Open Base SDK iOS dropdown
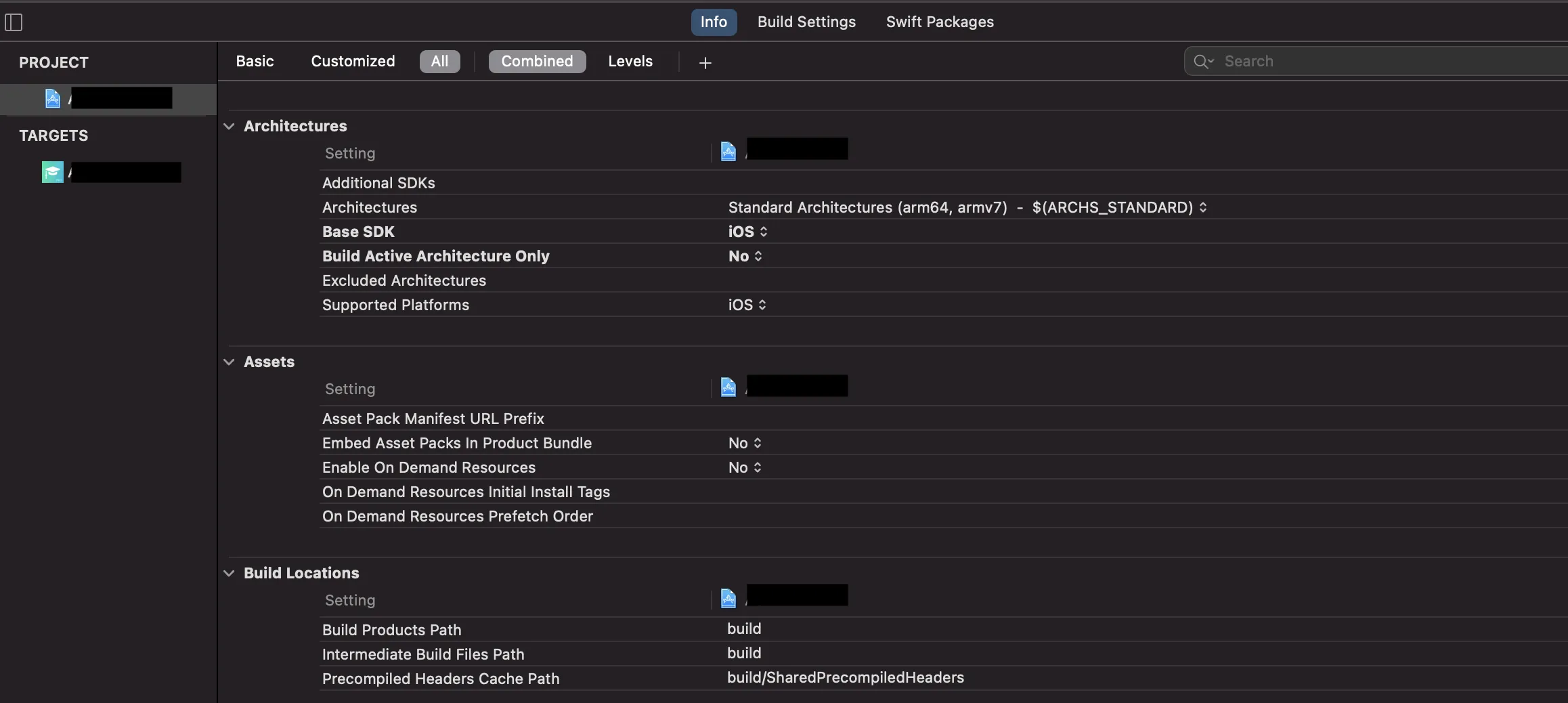 click(748, 232)
